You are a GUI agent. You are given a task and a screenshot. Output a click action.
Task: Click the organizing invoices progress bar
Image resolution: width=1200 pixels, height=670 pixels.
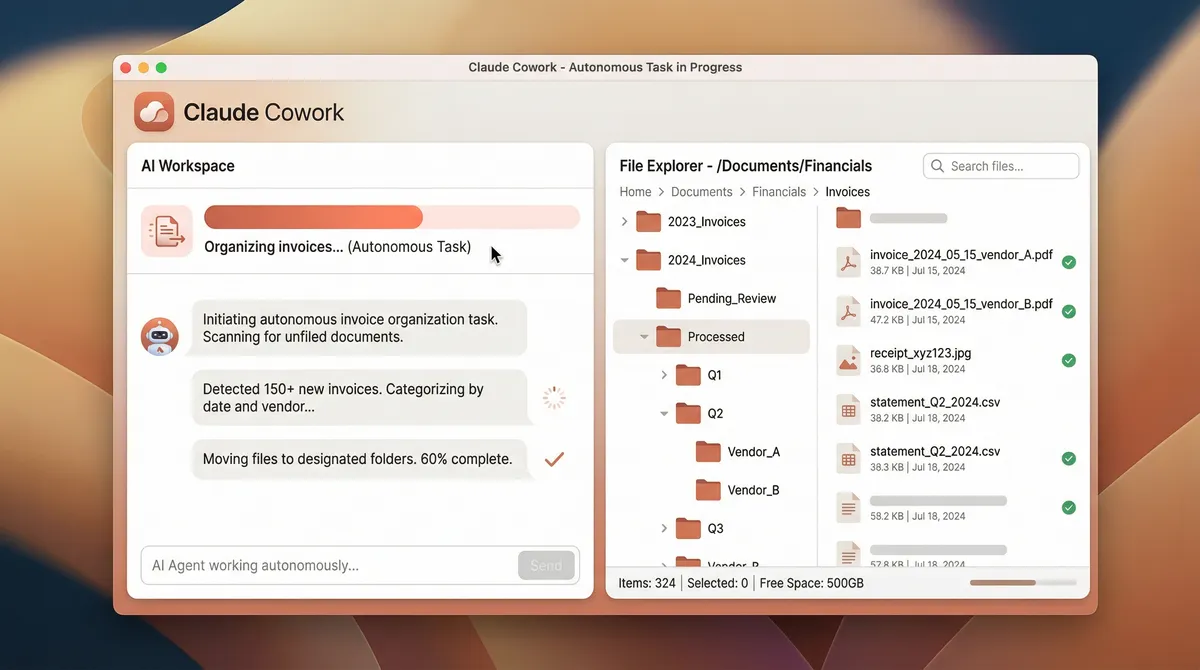click(392, 216)
